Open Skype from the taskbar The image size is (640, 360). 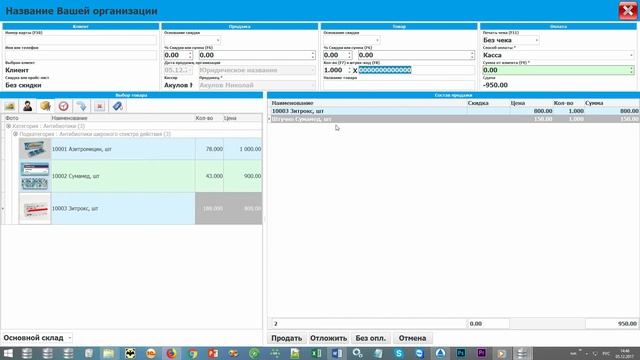pyautogui.click(x=399, y=353)
